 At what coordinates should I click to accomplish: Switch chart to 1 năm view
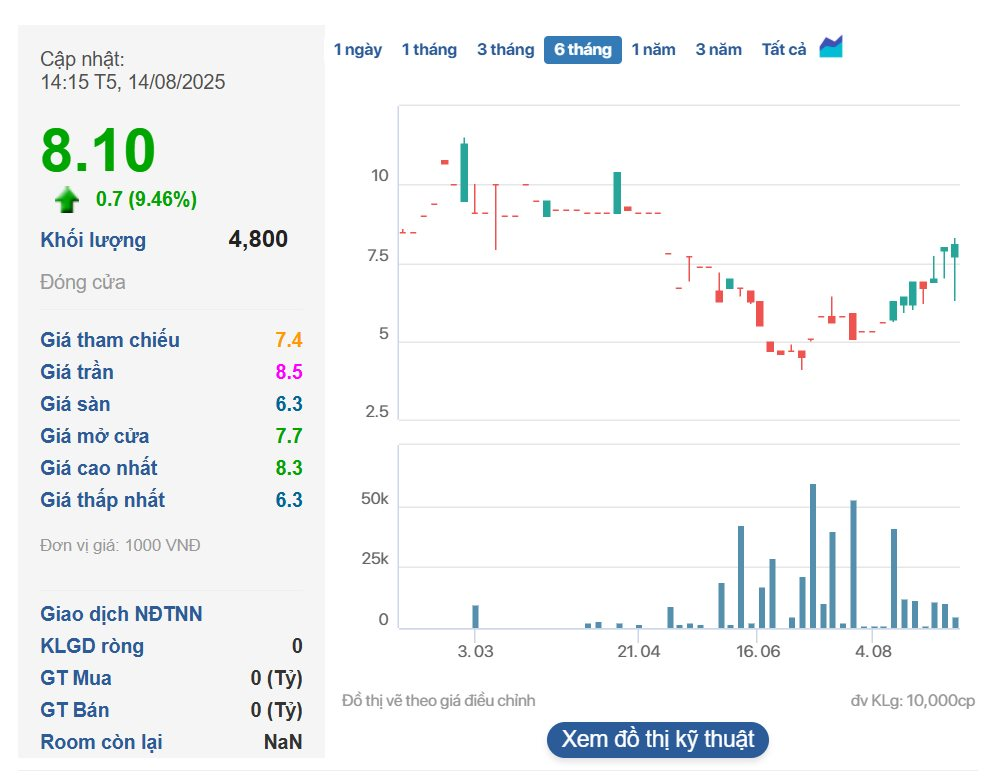(653, 50)
